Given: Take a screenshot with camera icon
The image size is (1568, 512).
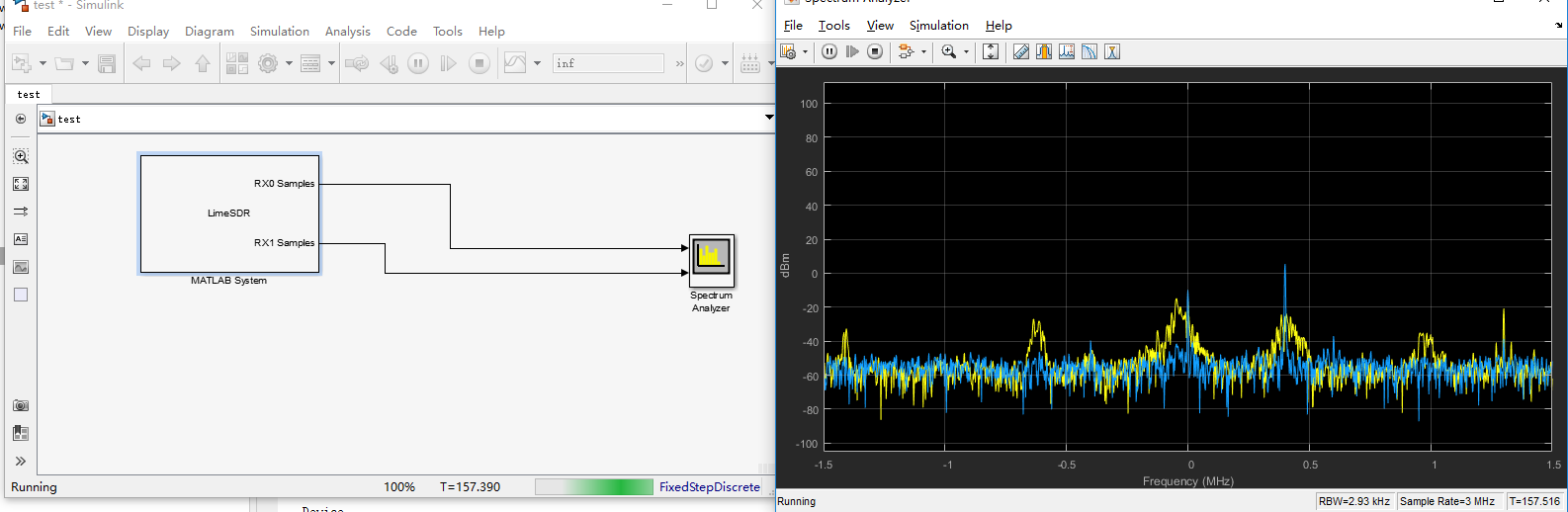Looking at the screenshot, I should 21,405.
